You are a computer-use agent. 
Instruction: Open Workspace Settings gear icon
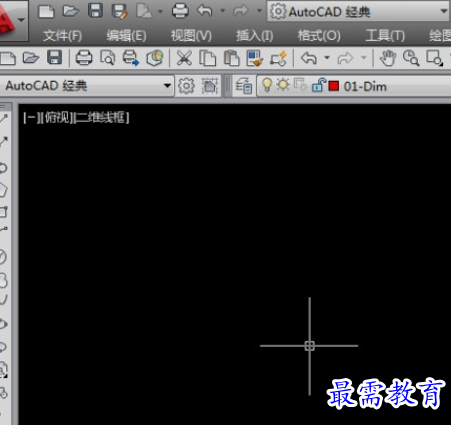pos(186,86)
